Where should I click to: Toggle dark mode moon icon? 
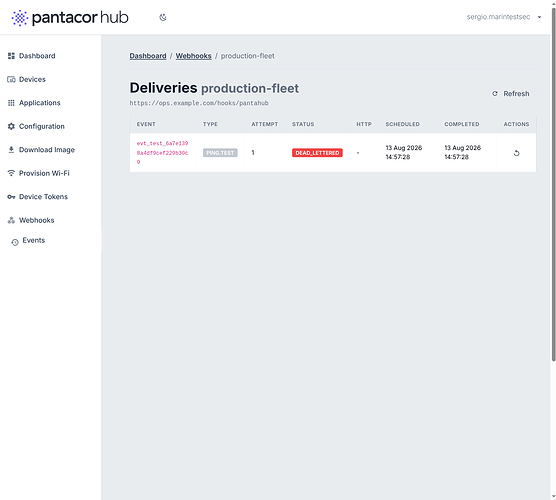click(x=163, y=17)
